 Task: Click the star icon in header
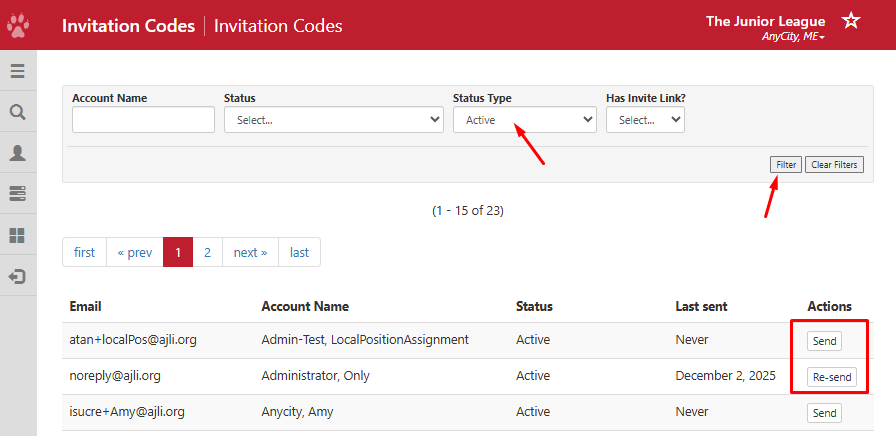[x=851, y=21]
